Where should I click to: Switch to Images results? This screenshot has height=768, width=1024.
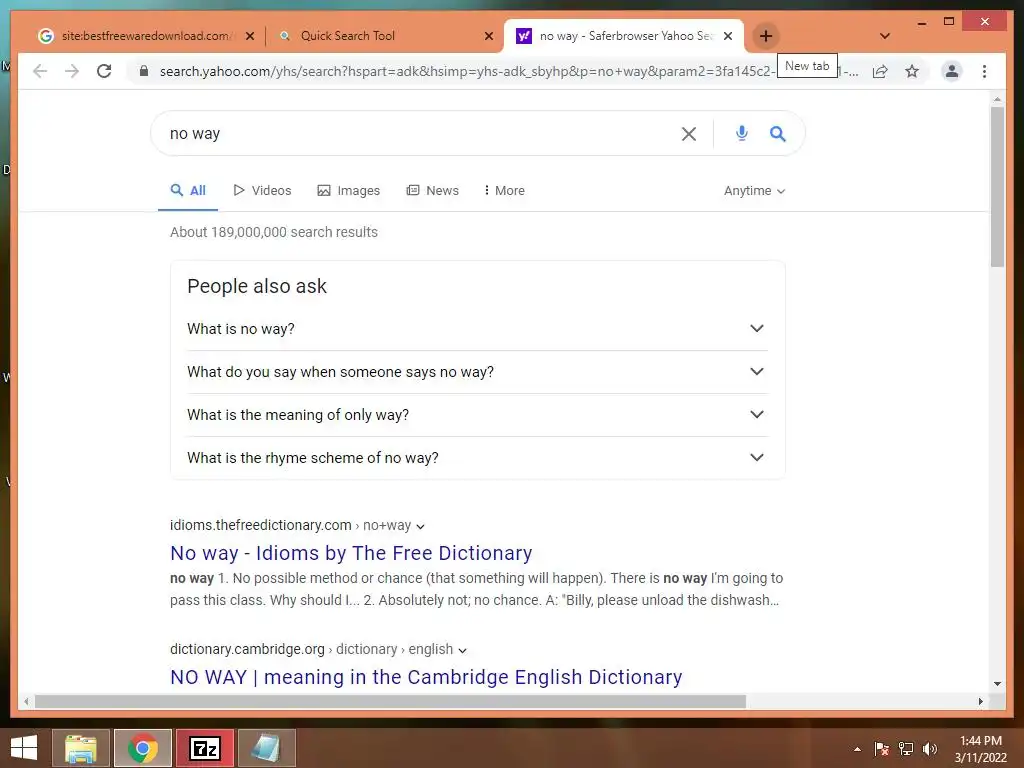coord(349,191)
